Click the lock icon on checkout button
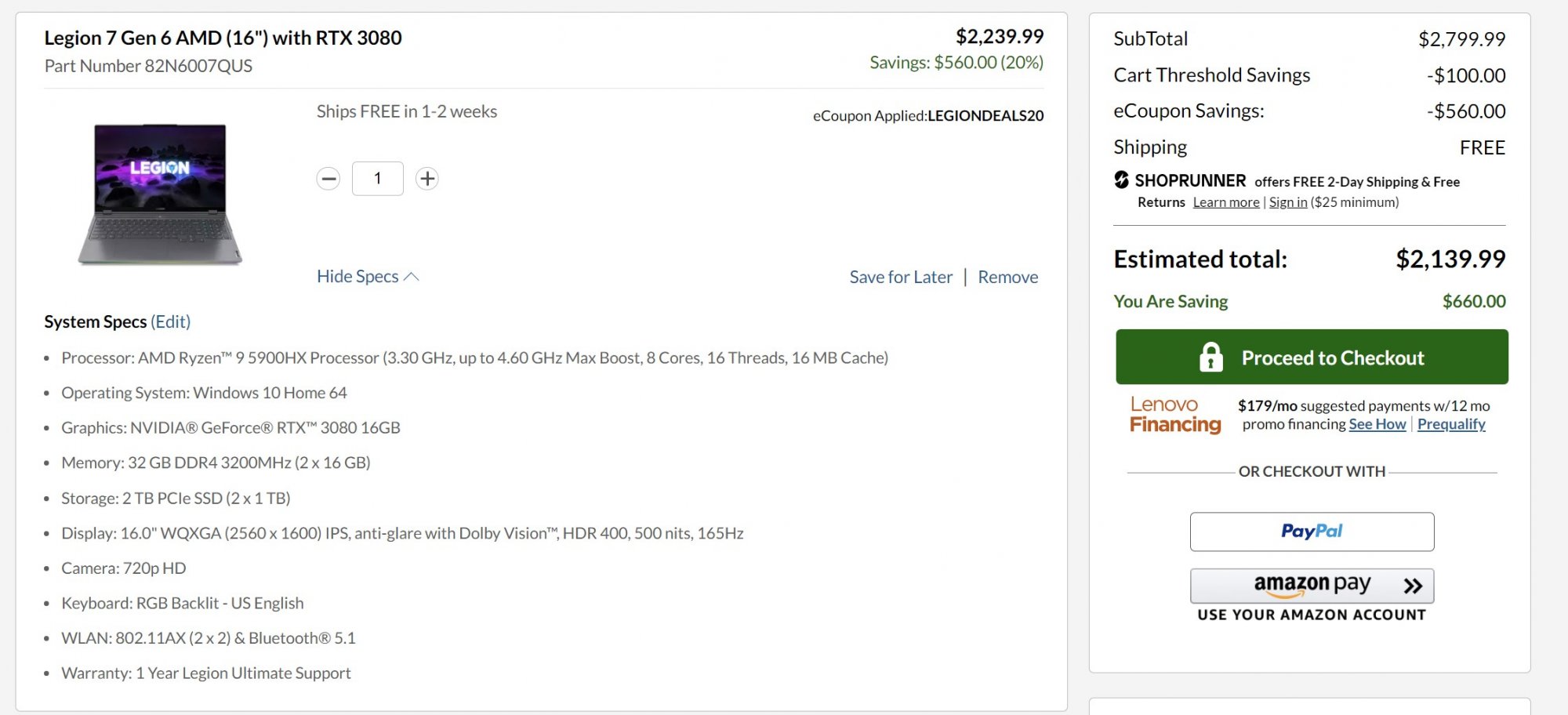This screenshot has width=1568, height=715. [x=1210, y=357]
